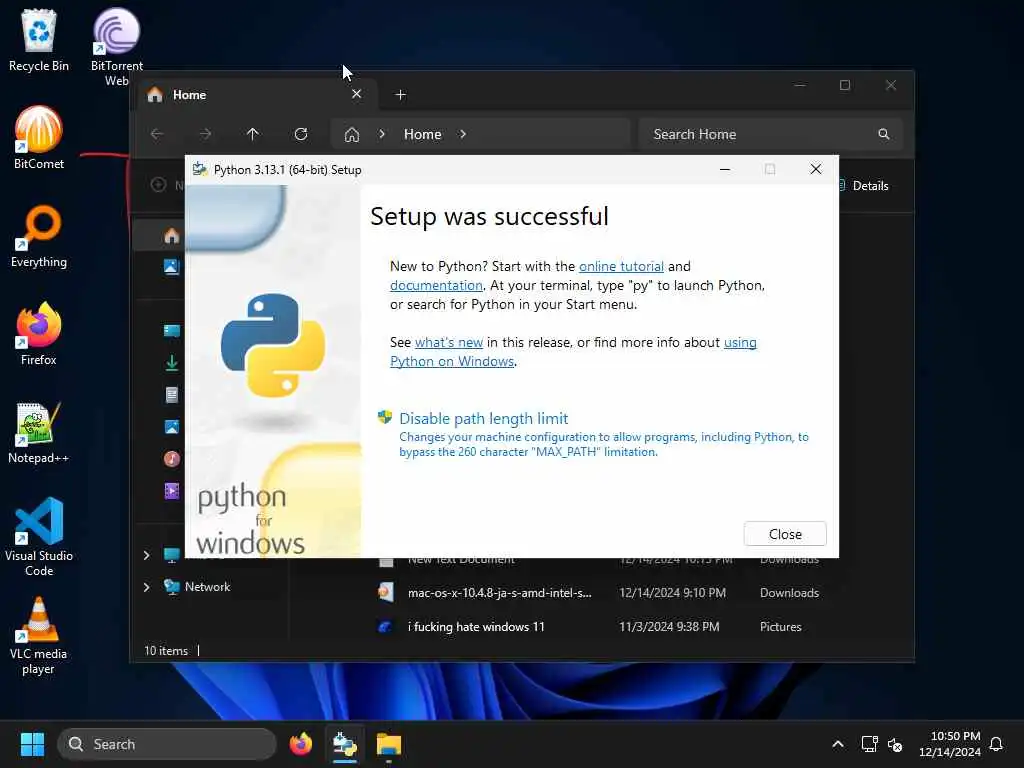The image size is (1024, 768).
Task: Click the taskbar Search box
Action: click(167, 744)
